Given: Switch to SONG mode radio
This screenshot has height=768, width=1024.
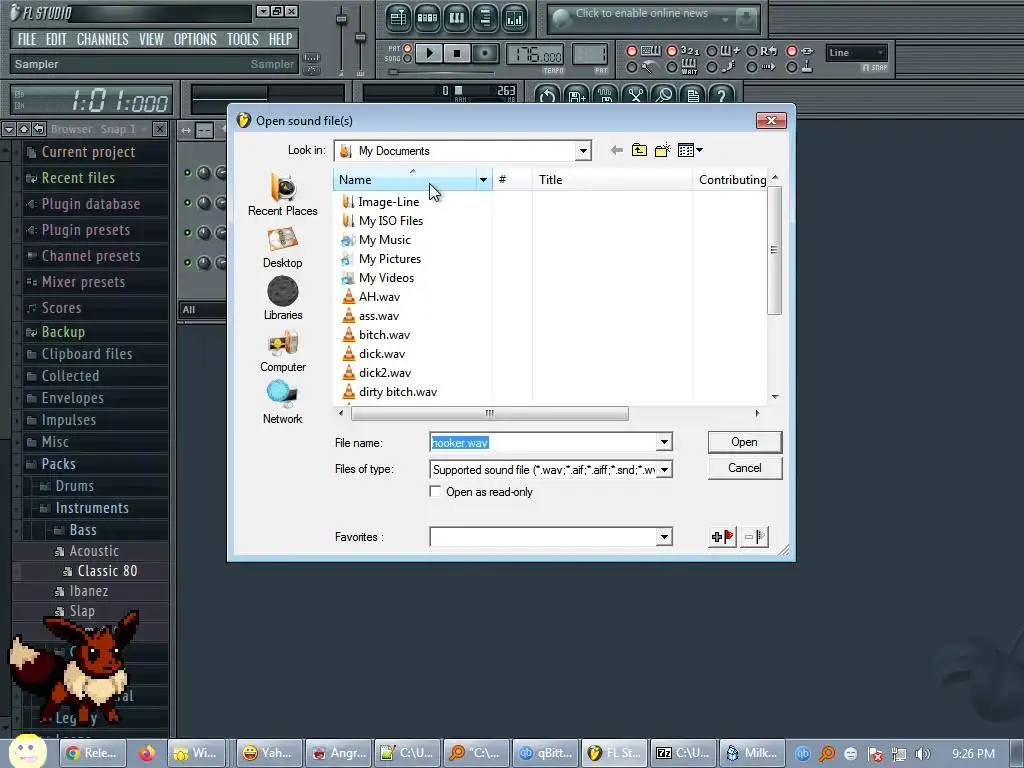Looking at the screenshot, I should pos(408,59).
